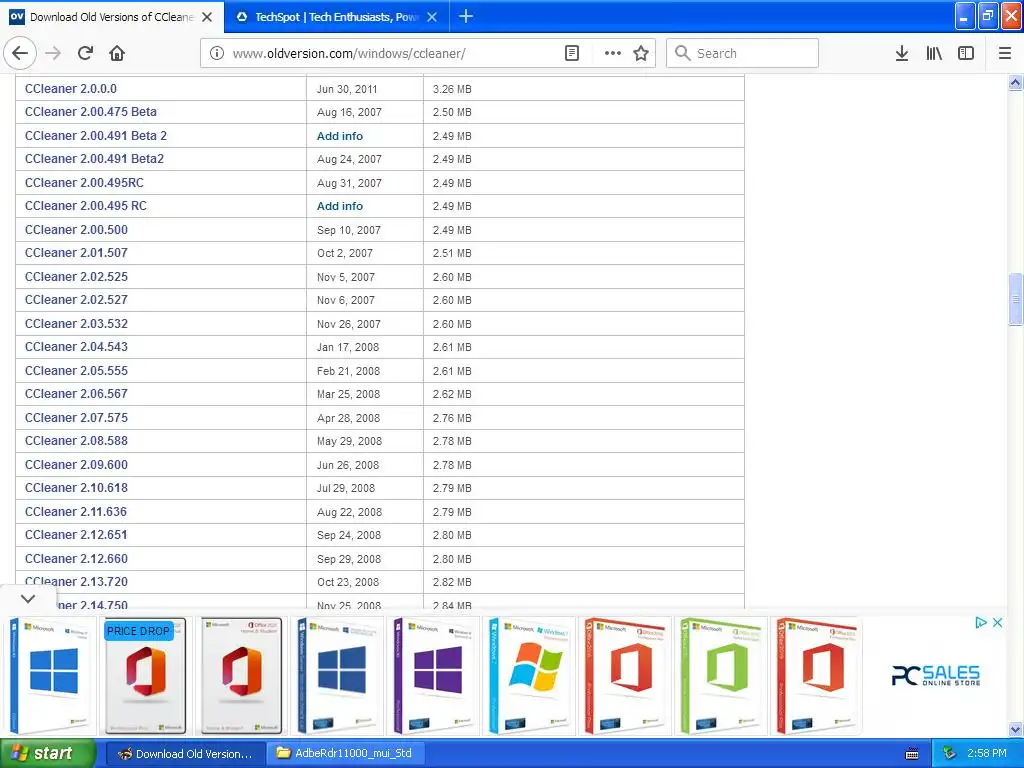This screenshot has height=768, width=1024.
Task: Open the Firefox hamburger menu
Action: click(x=1005, y=53)
